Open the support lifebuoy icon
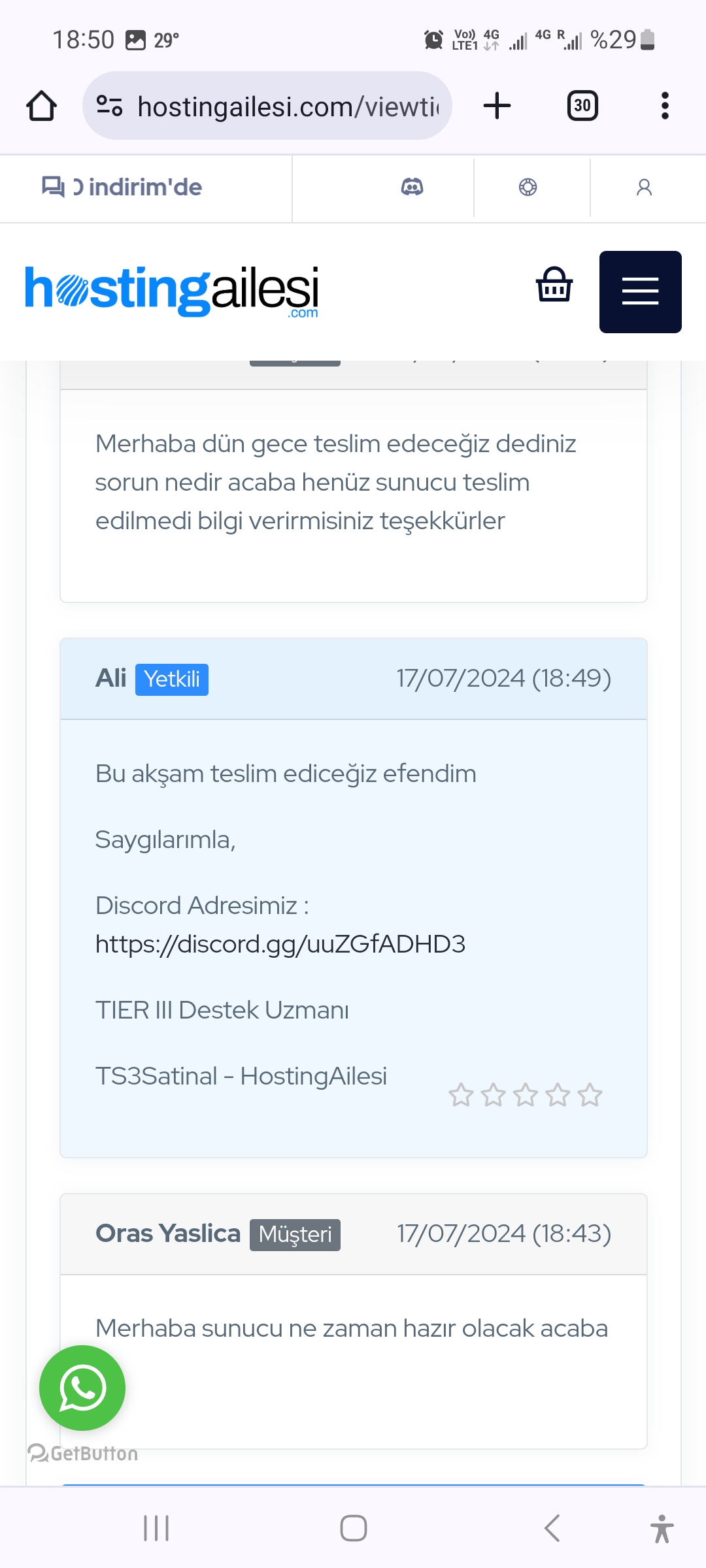Viewport: 706px width, 1568px height. [528, 188]
